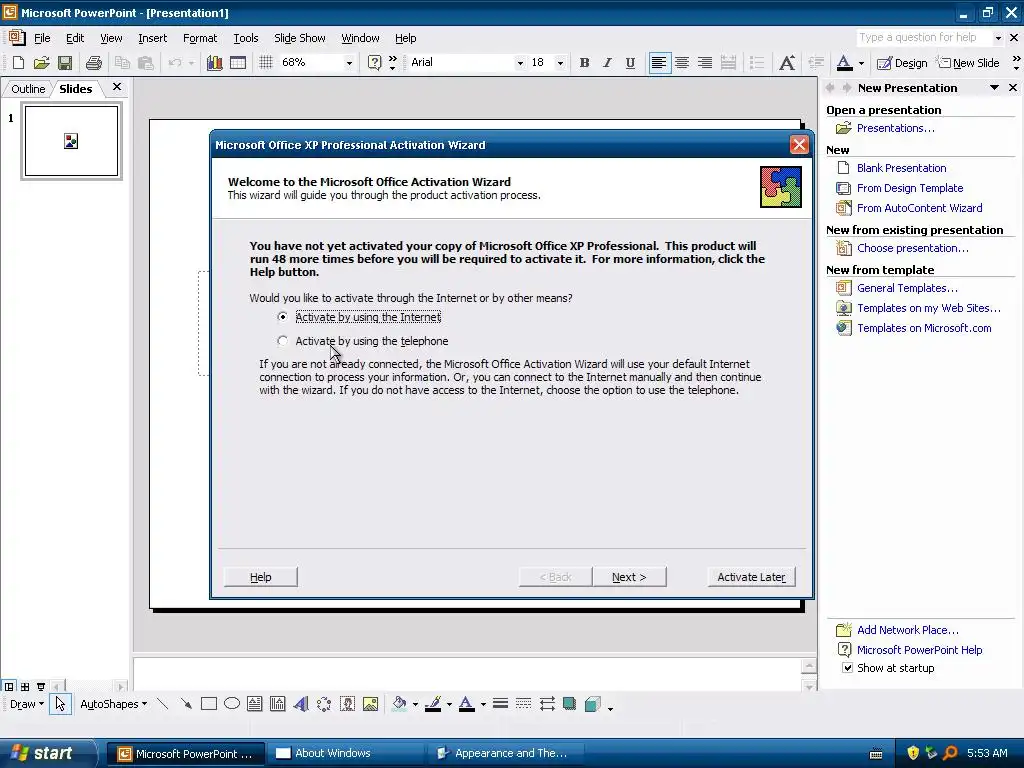Select the Rectangle drawing tool
The width and height of the screenshot is (1024, 768).
pos(209,704)
